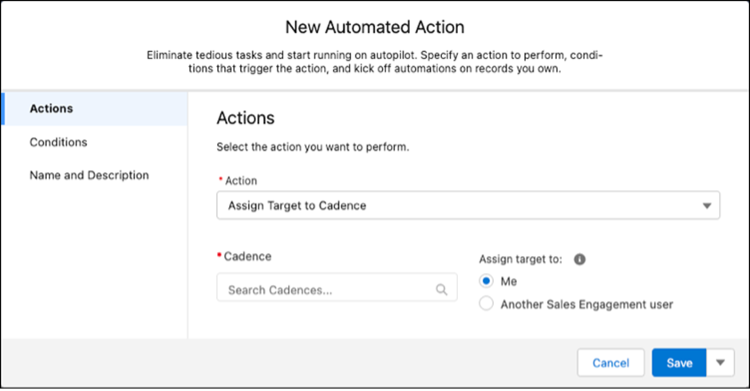The height and width of the screenshot is (391, 750).
Task: Click the info icon beside Assign target to
Action: pyautogui.click(x=579, y=259)
